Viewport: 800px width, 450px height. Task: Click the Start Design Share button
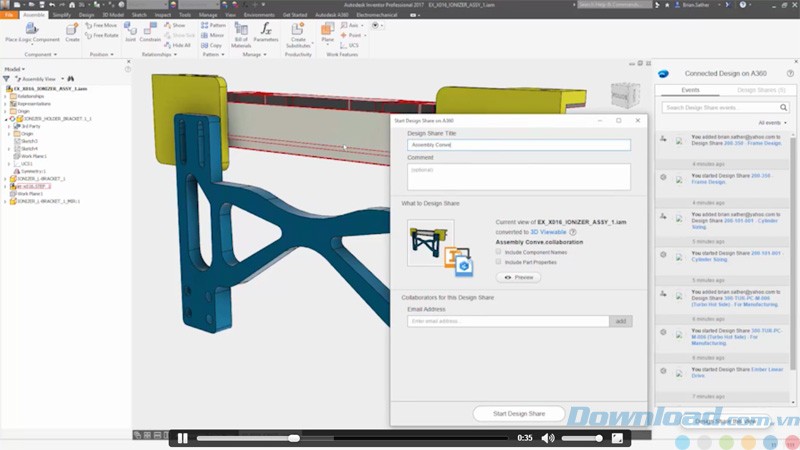[x=518, y=413]
